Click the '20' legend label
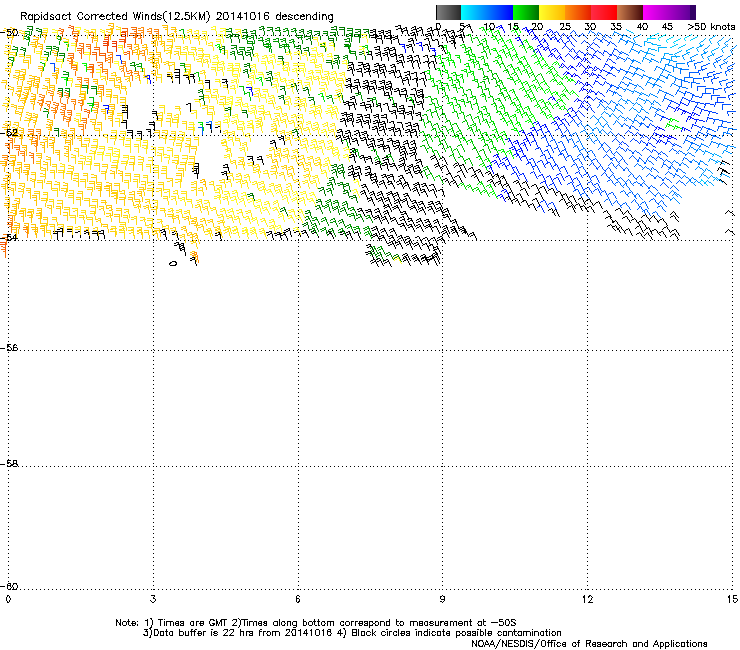This screenshot has width=740, height=650. click(x=537, y=27)
